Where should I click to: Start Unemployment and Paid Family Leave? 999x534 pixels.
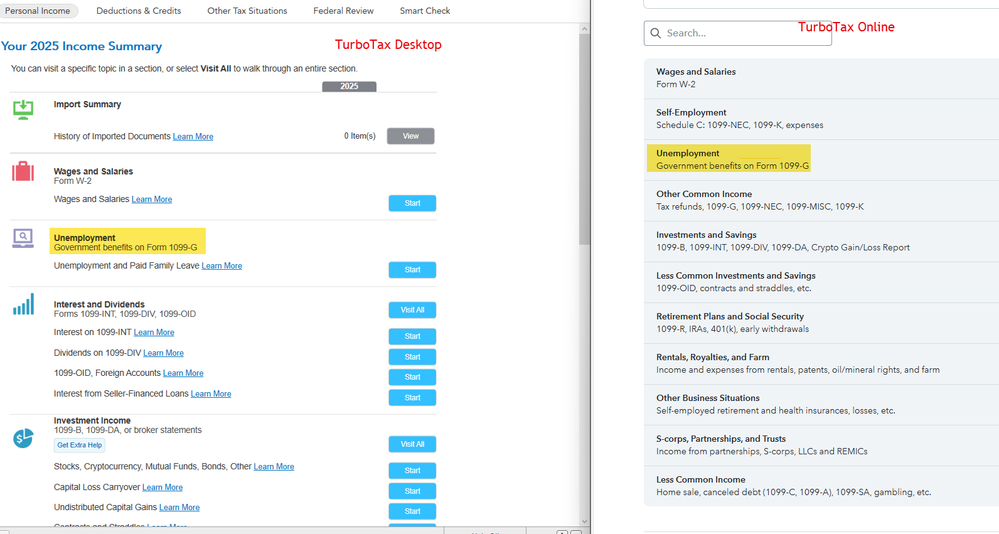412,270
